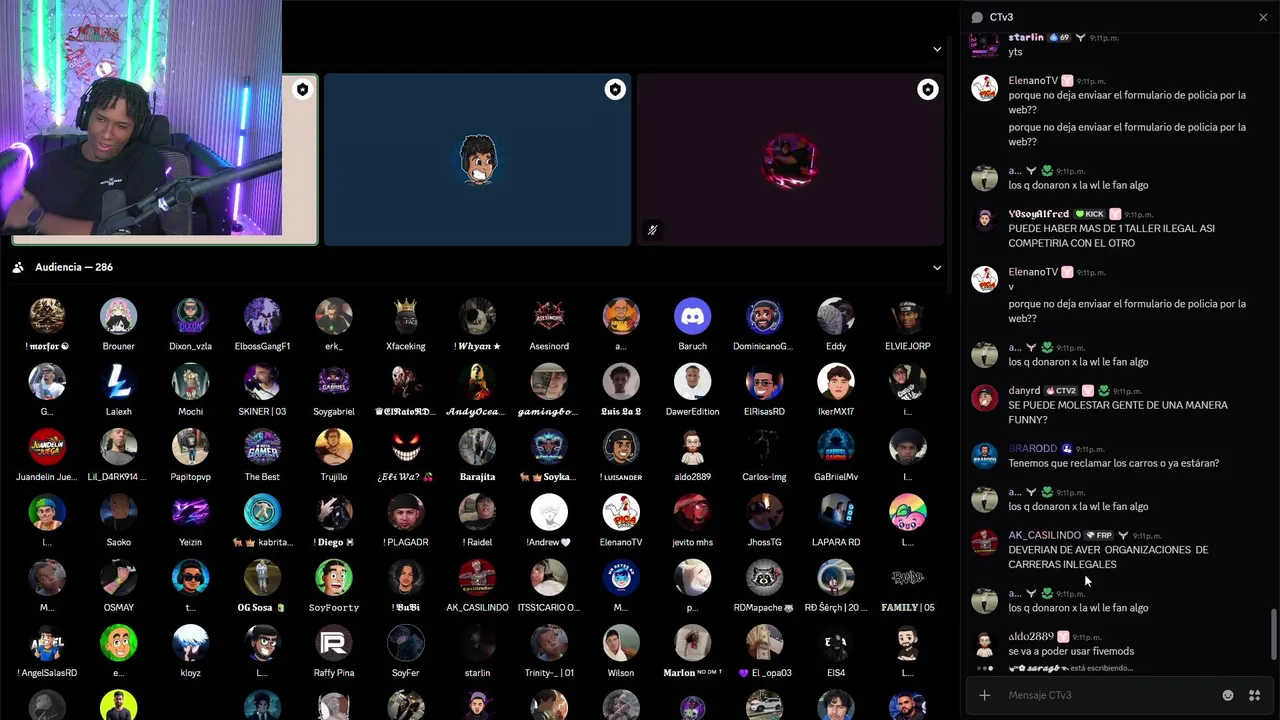This screenshot has height=720, width=1280.
Task: Click the username OSMAY
Action: pos(118,608)
